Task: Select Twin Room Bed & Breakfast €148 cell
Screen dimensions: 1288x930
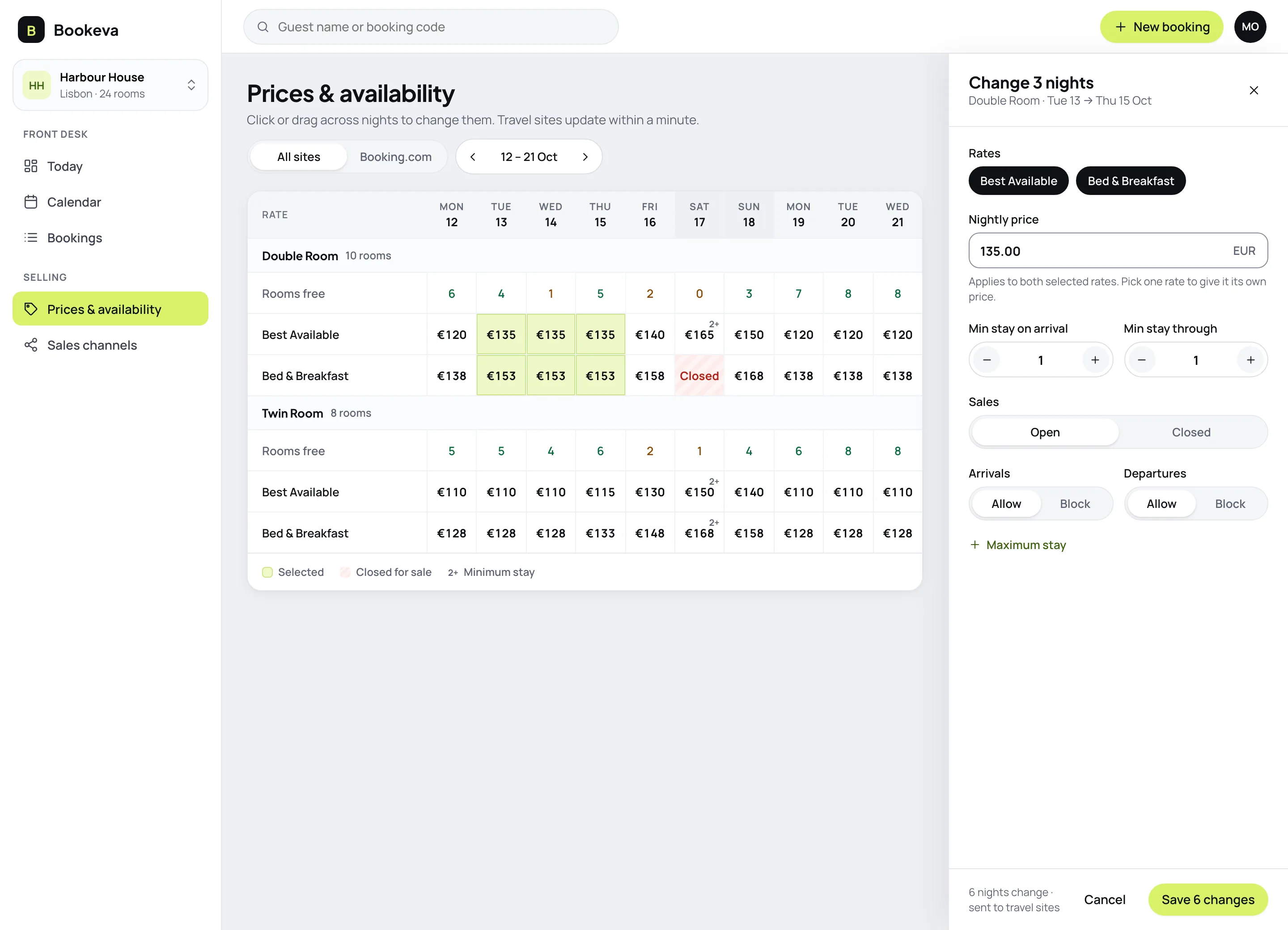Action: click(x=650, y=533)
